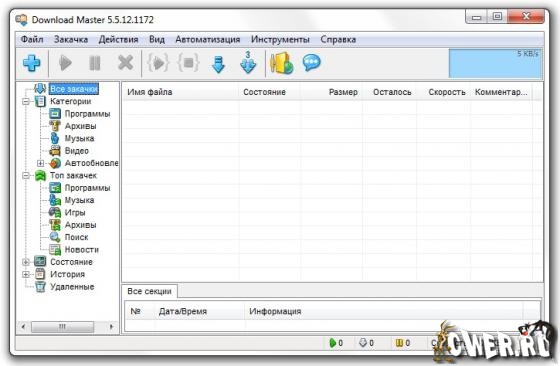This screenshot has width=560, height=366.
Task: Click the Категории tree icon
Action: (x=40, y=101)
